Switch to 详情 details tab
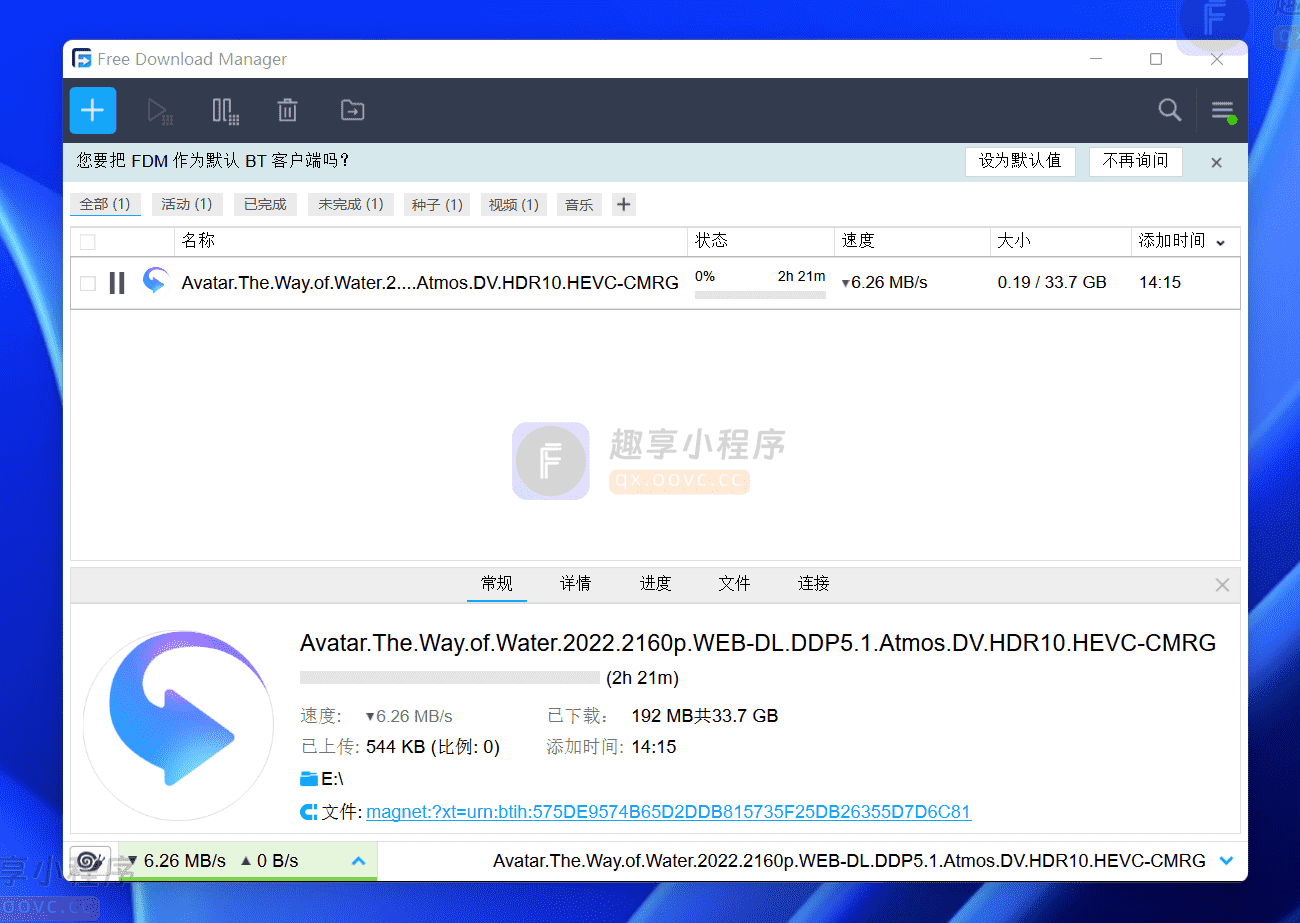This screenshot has height=923, width=1300. 575,583
